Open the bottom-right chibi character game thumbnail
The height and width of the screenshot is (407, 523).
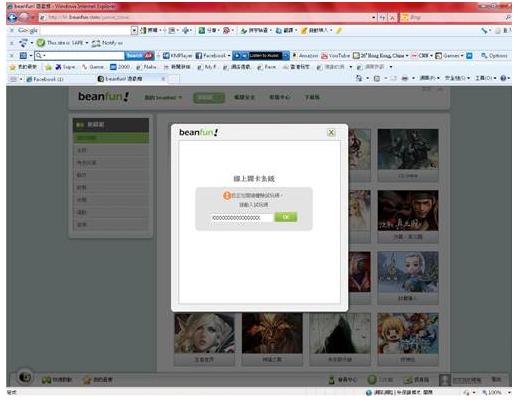point(408,333)
